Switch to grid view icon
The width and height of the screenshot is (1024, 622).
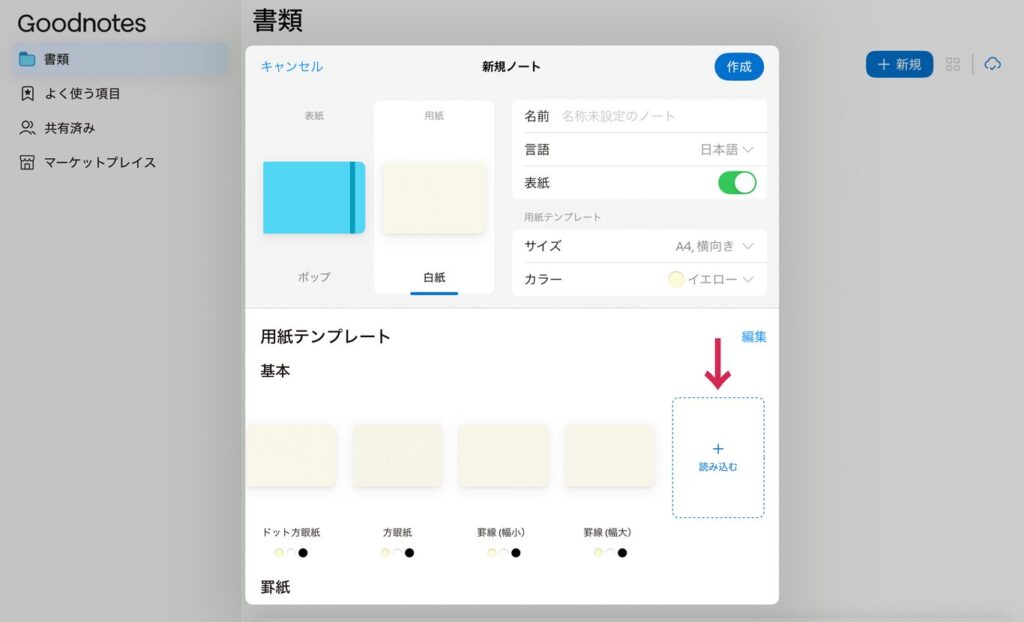953,64
